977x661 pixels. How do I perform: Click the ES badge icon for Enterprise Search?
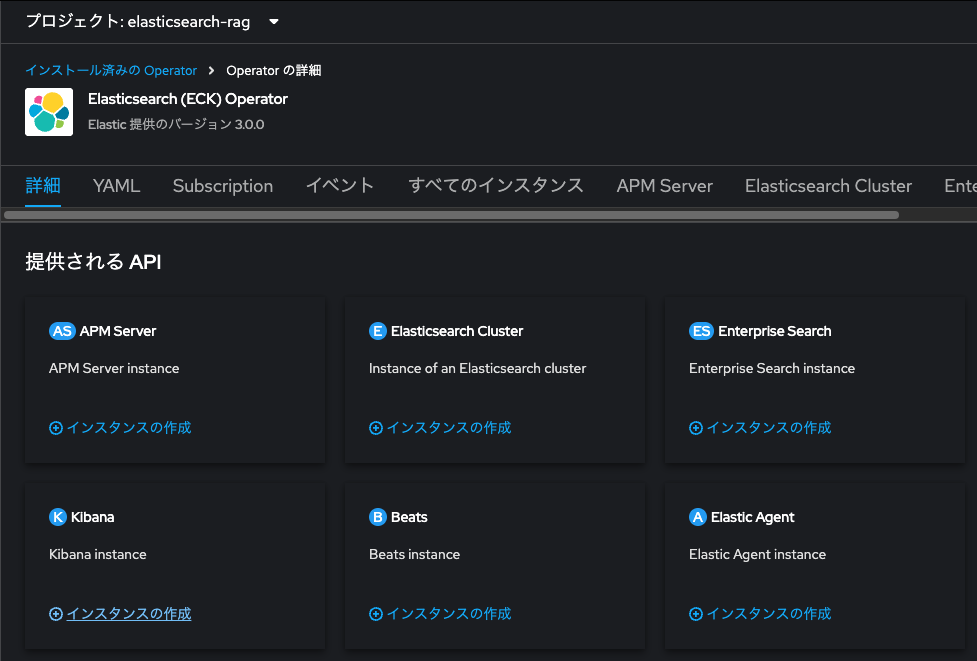pos(702,331)
